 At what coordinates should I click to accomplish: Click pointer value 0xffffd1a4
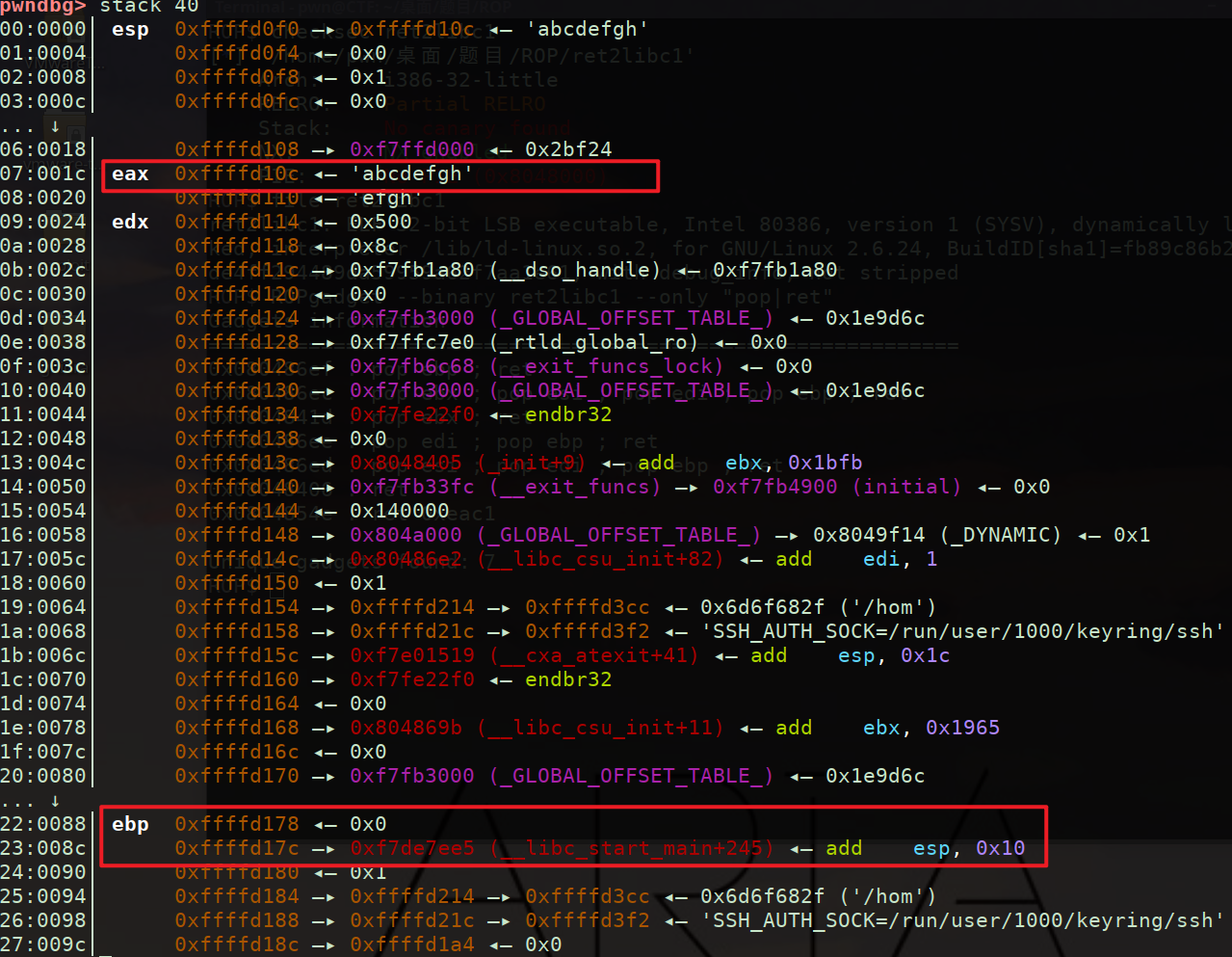click(x=412, y=945)
